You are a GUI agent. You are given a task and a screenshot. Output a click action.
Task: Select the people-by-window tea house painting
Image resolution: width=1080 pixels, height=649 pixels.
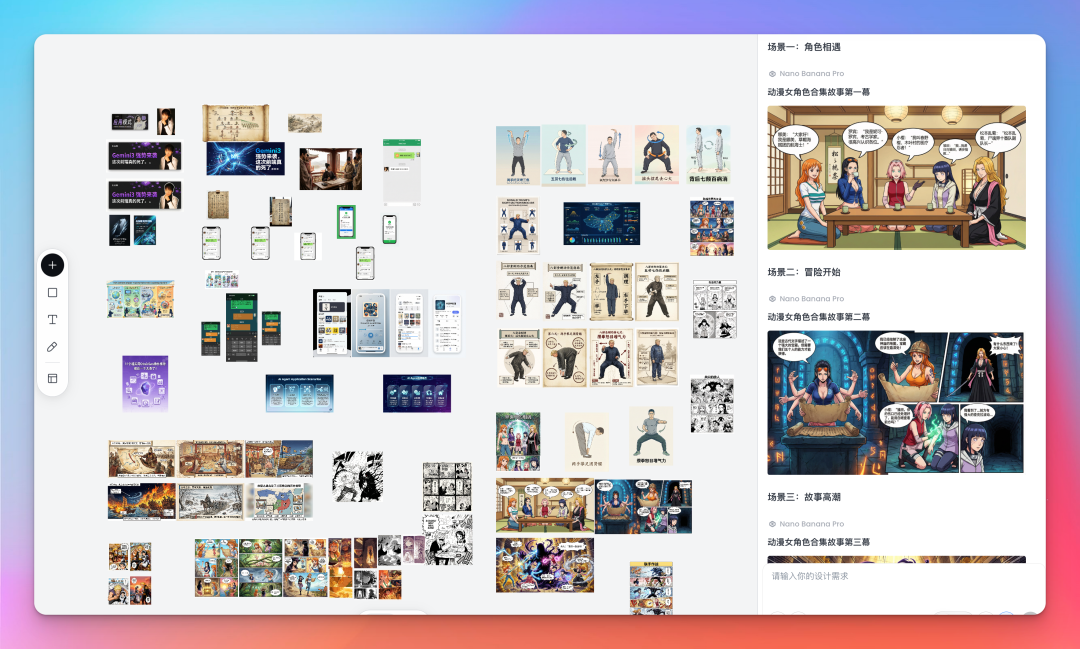[x=331, y=169]
